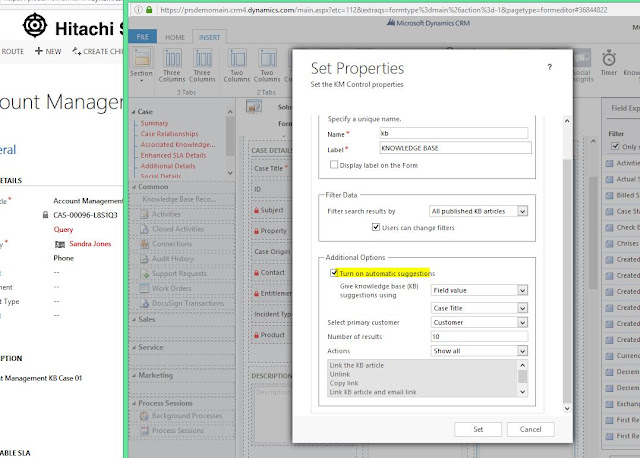This screenshot has height=458, width=640.
Task: Click the lock icon beside Product field
Action: pyautogui.click(x=256, y=335)
